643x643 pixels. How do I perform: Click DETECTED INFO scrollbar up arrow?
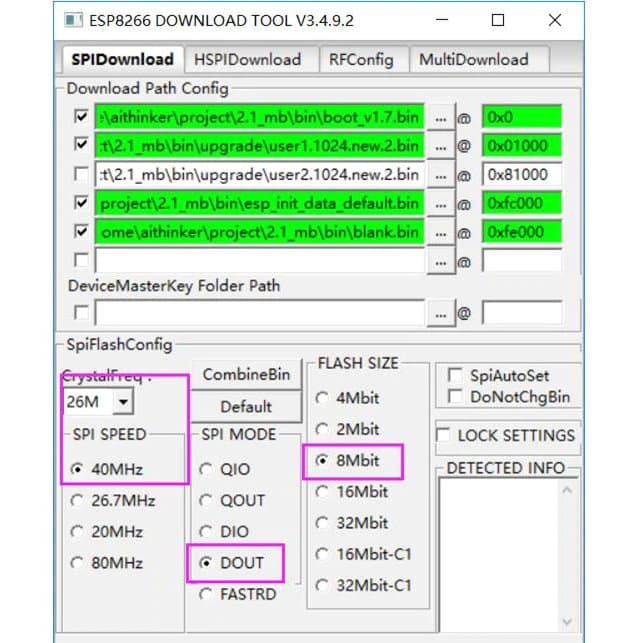pyautogui.click(x=567, y=490)
